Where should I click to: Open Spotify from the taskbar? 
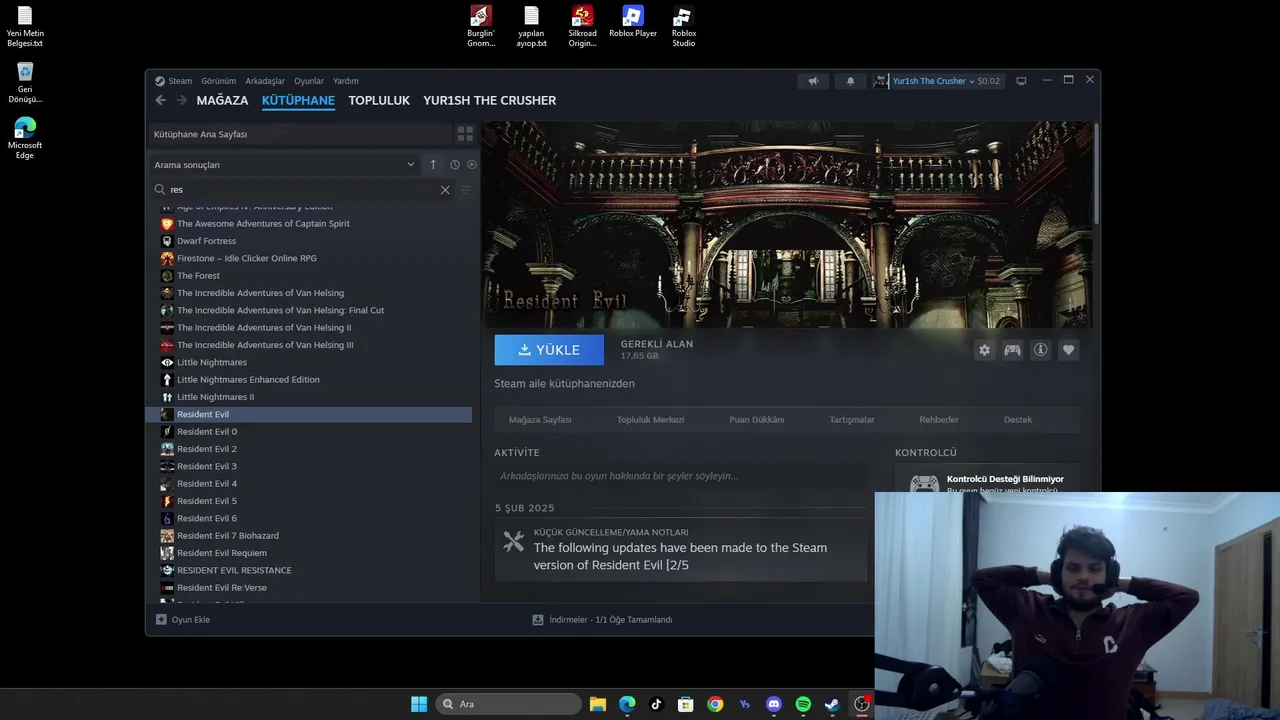click(803, 704)
